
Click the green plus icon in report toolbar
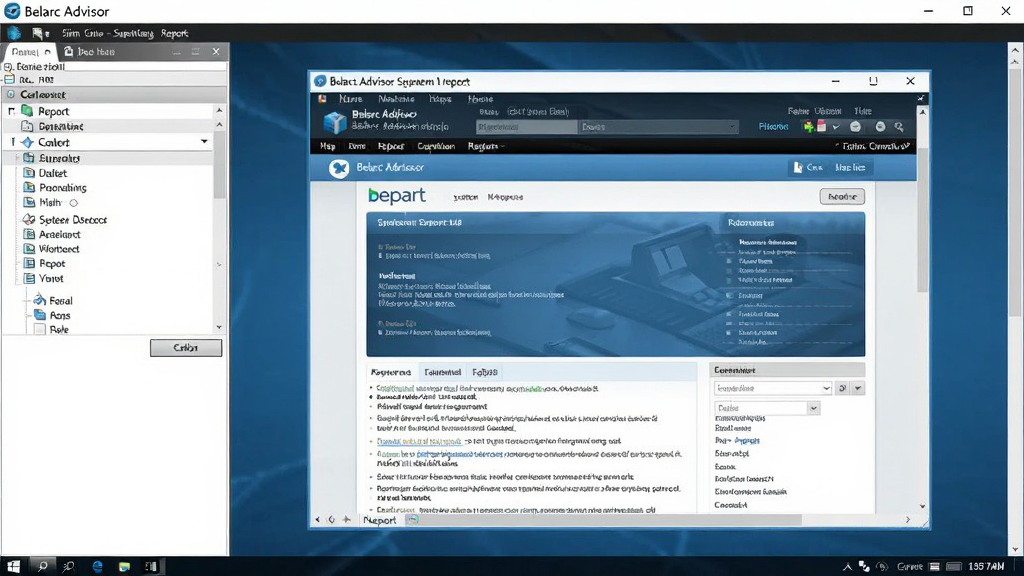tap(808, 127)
